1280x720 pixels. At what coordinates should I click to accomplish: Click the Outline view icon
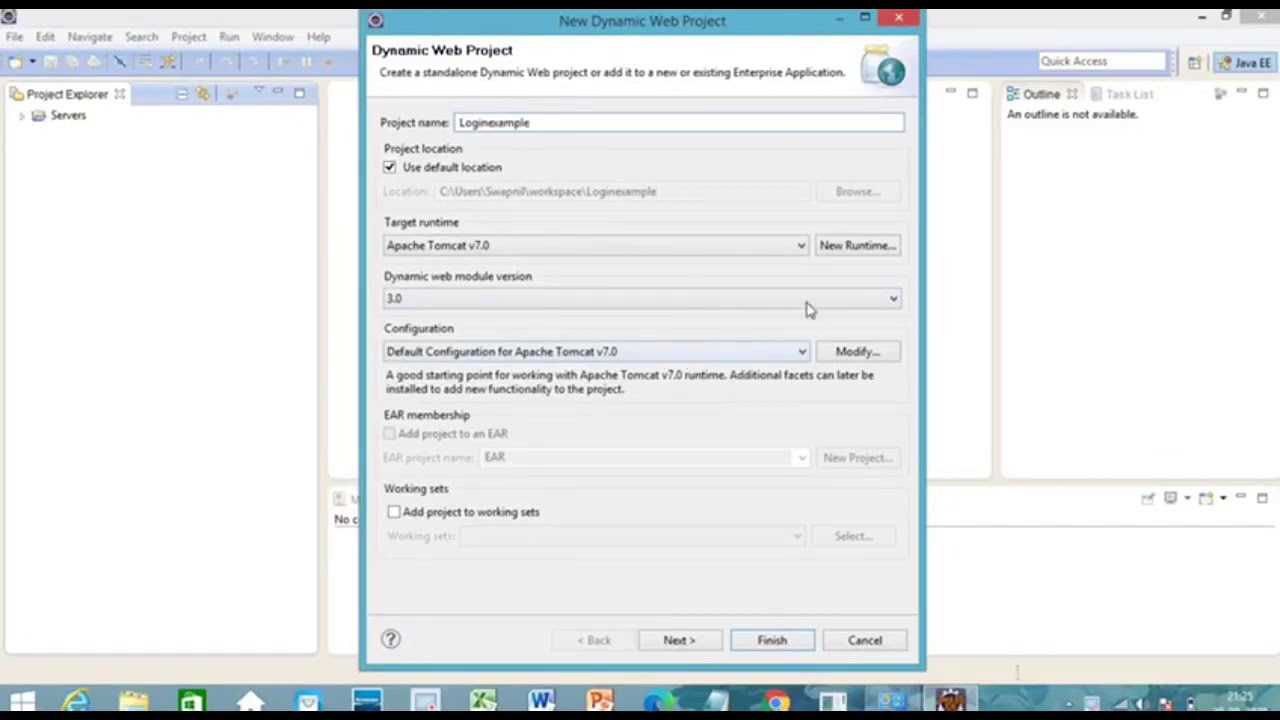1013,93
